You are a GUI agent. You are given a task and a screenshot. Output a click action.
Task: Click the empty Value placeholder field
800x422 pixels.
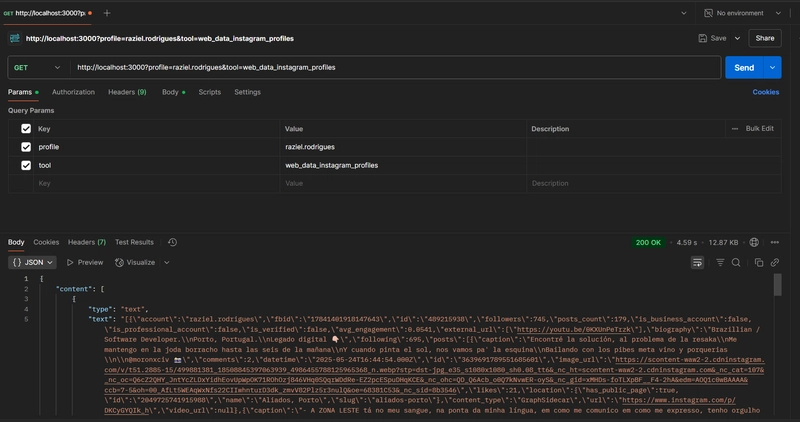[403, 184]
